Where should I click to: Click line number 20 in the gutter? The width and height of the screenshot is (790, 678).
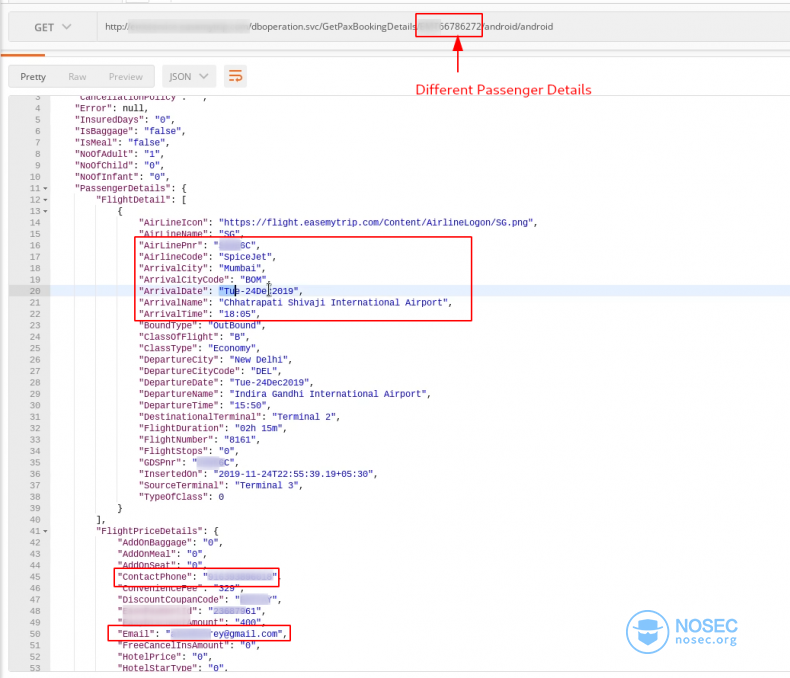coord(35,291)
